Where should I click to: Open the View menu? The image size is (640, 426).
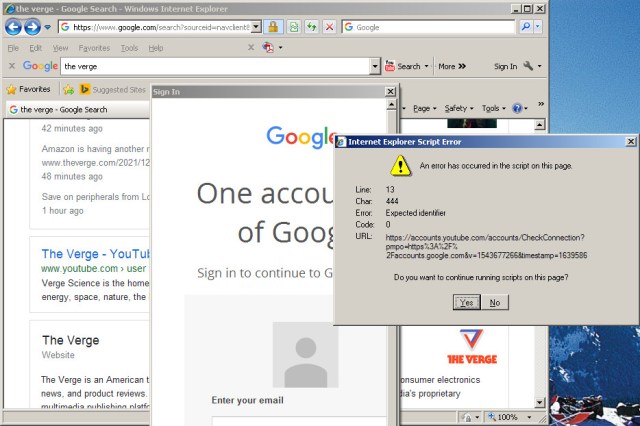click(60, 48)
